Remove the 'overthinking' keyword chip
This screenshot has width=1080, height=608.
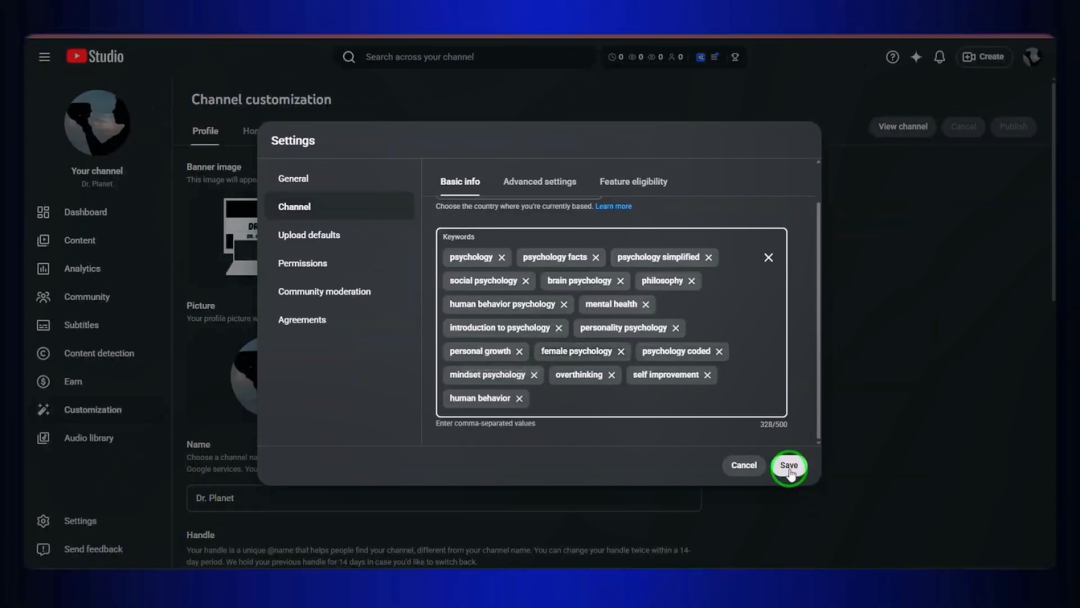(611, 375)
